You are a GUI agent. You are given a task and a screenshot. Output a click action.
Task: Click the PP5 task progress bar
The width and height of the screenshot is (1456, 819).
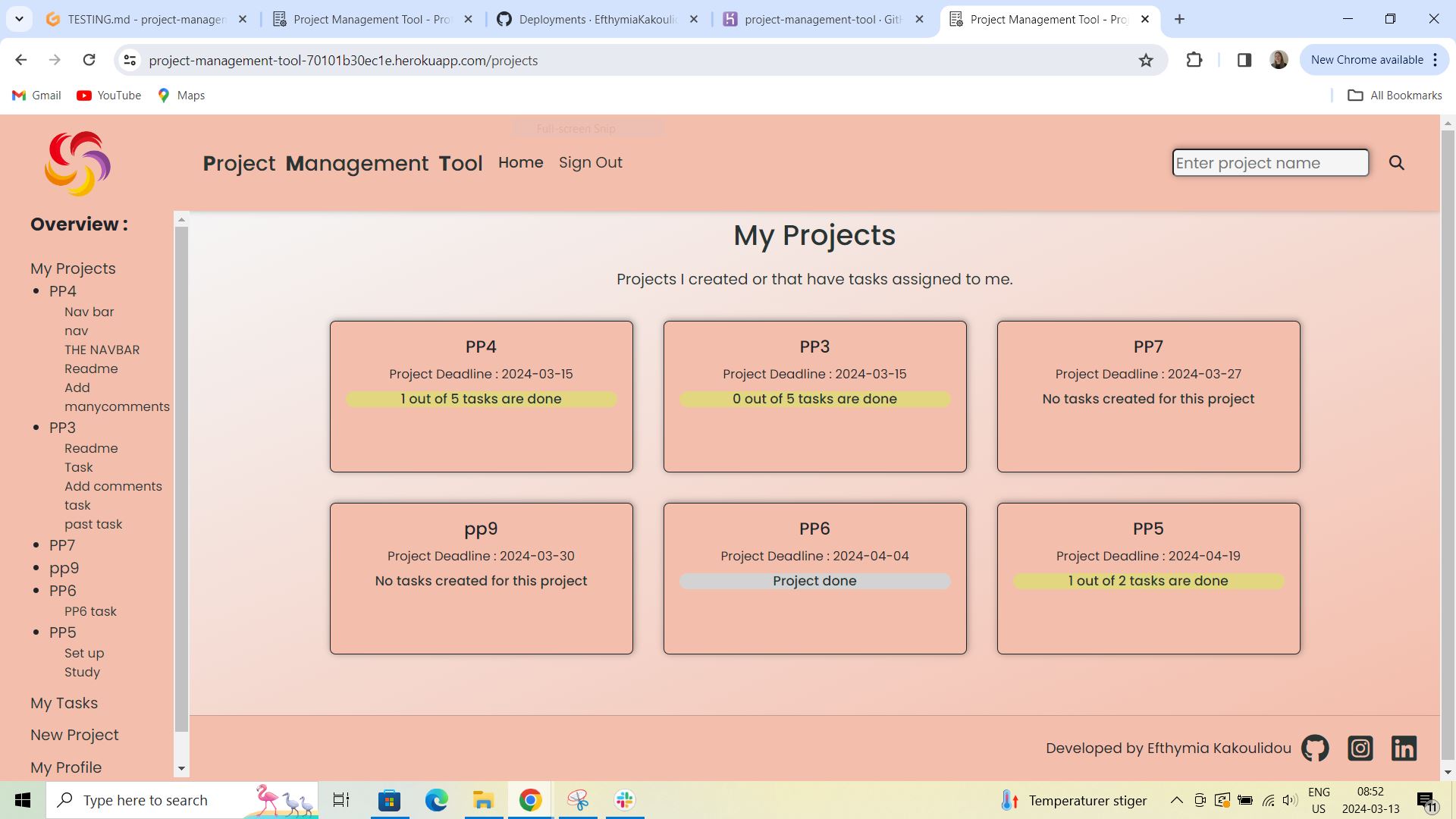point(1147,581)
